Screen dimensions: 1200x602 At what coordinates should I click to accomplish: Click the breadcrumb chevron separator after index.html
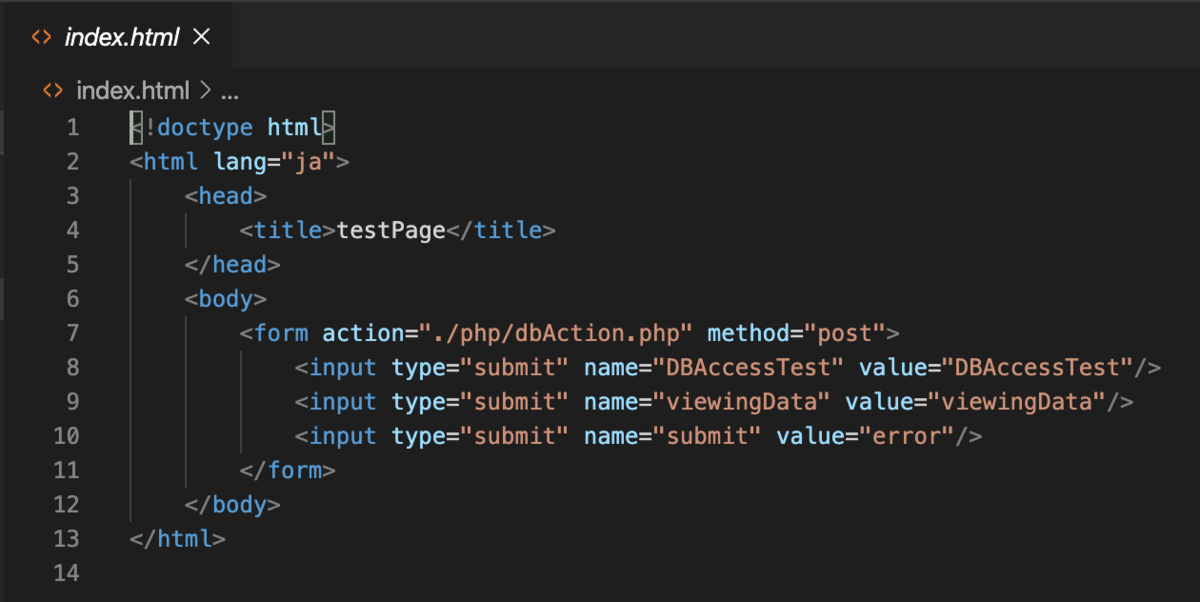[x=204, y=92]
